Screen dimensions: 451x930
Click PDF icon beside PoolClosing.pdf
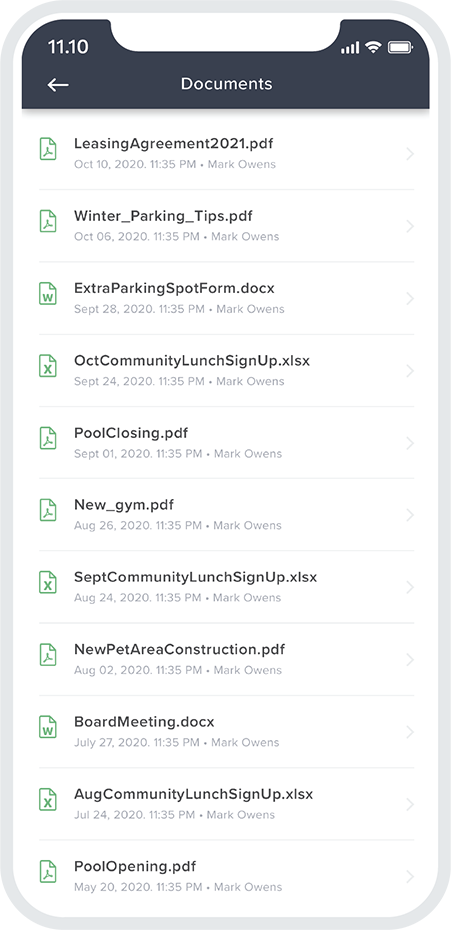tap(48, 438)
